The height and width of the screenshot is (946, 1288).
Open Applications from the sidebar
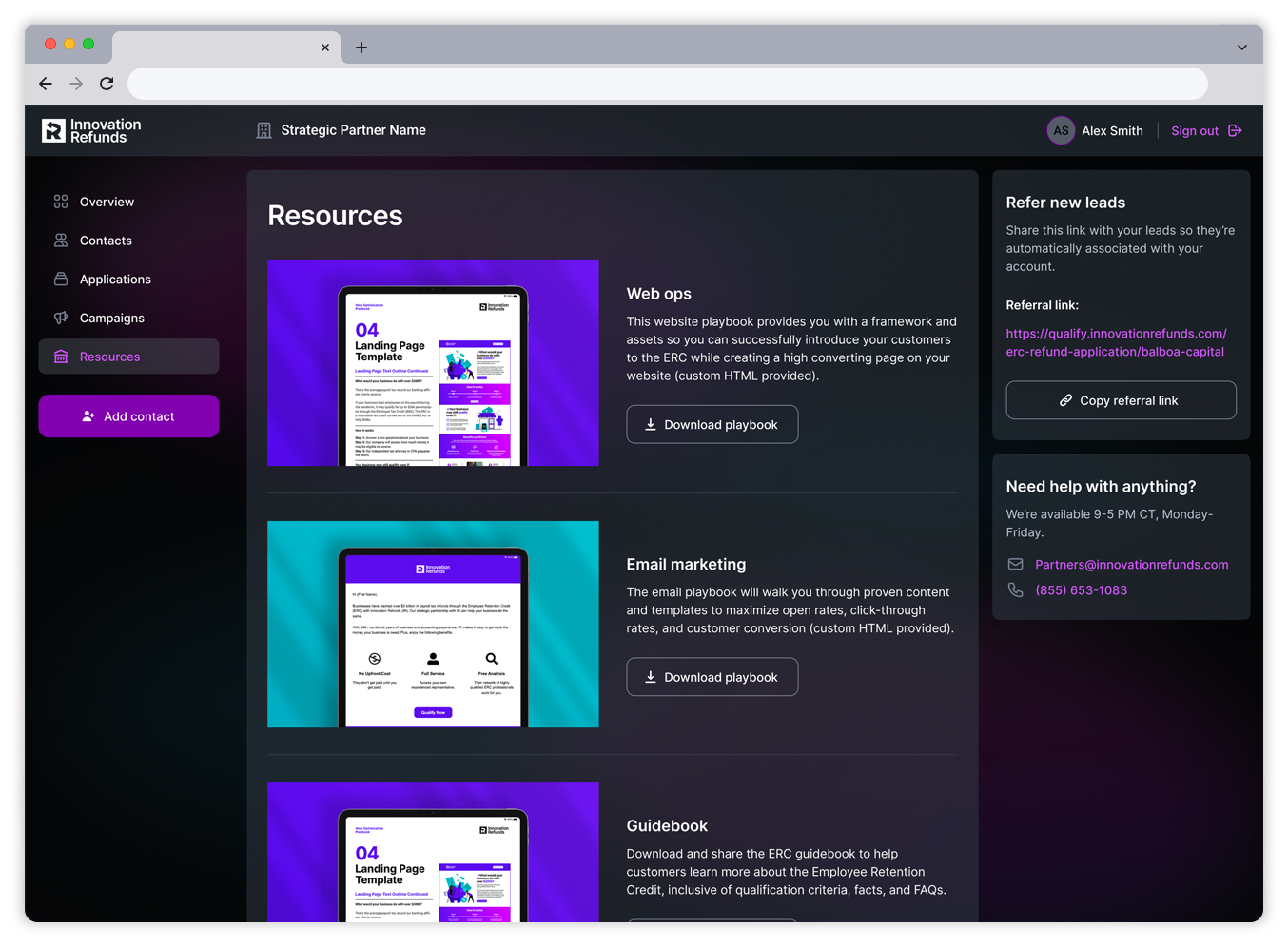tap(115, 280)
